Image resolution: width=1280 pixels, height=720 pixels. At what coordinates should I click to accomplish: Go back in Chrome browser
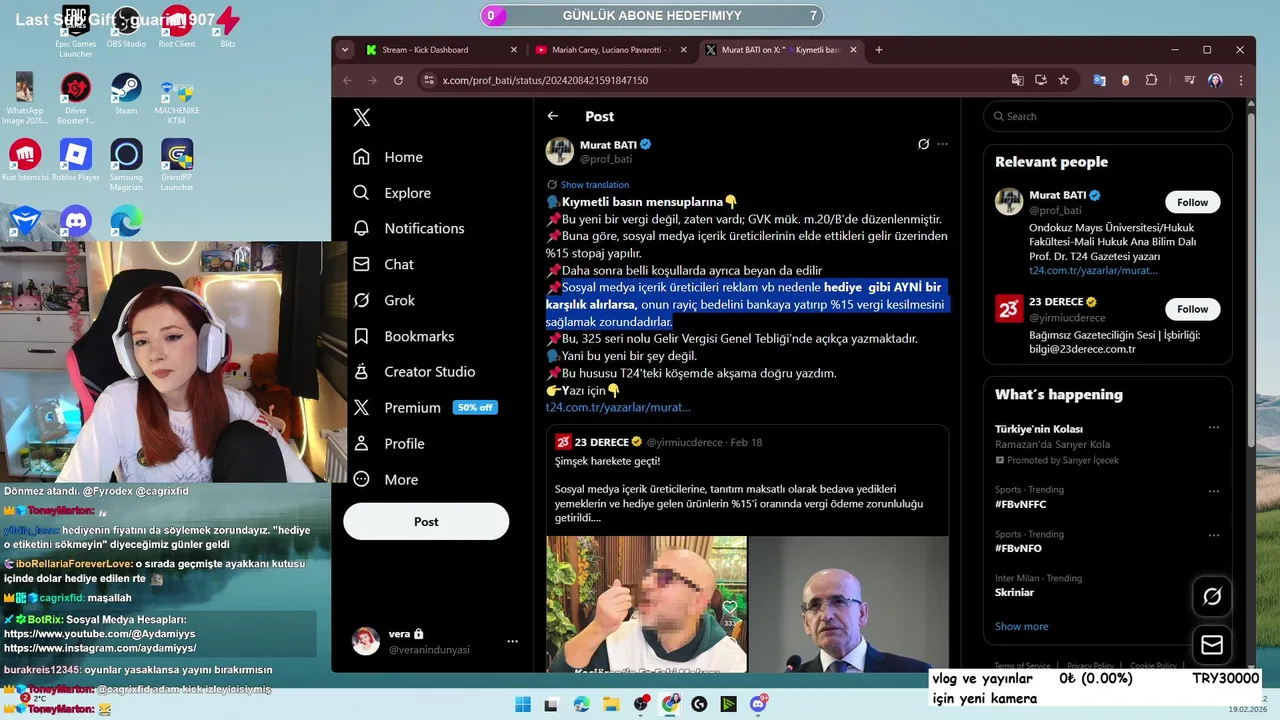[x=347, y=80]
